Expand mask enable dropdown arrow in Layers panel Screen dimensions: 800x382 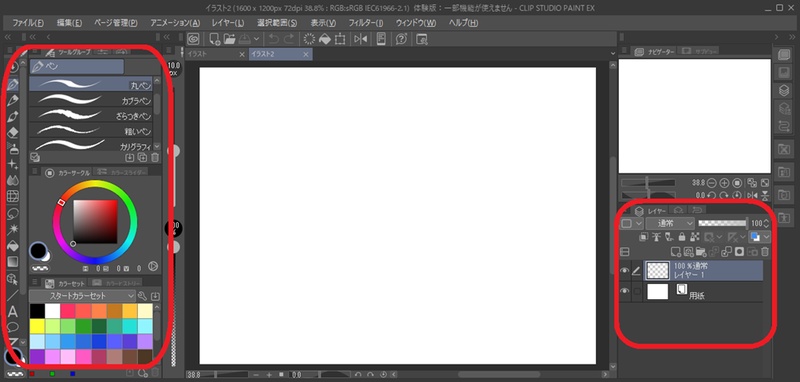click(720, 237)
